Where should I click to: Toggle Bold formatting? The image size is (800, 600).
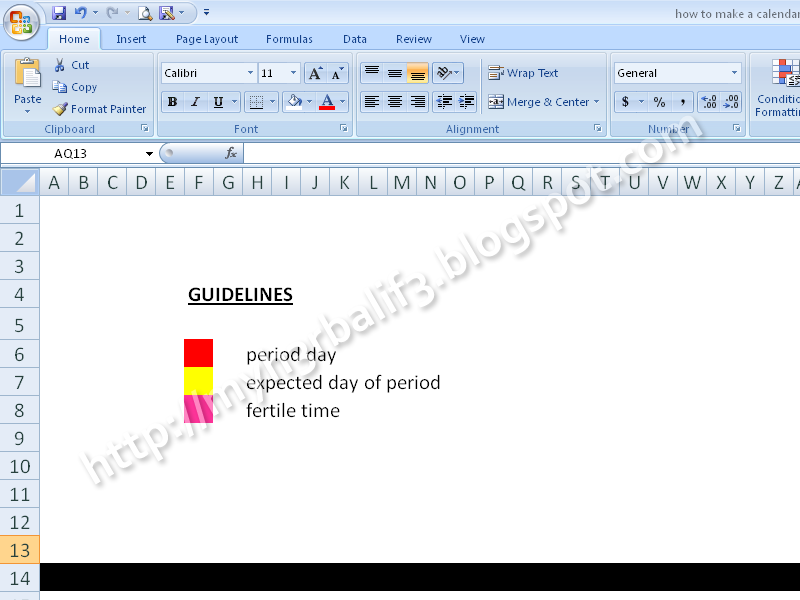point(172,102)
